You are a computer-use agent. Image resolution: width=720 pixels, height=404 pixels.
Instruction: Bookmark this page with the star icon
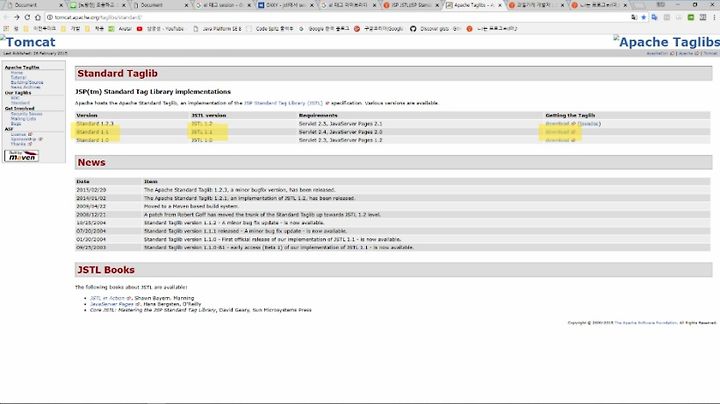pos(644,17)
